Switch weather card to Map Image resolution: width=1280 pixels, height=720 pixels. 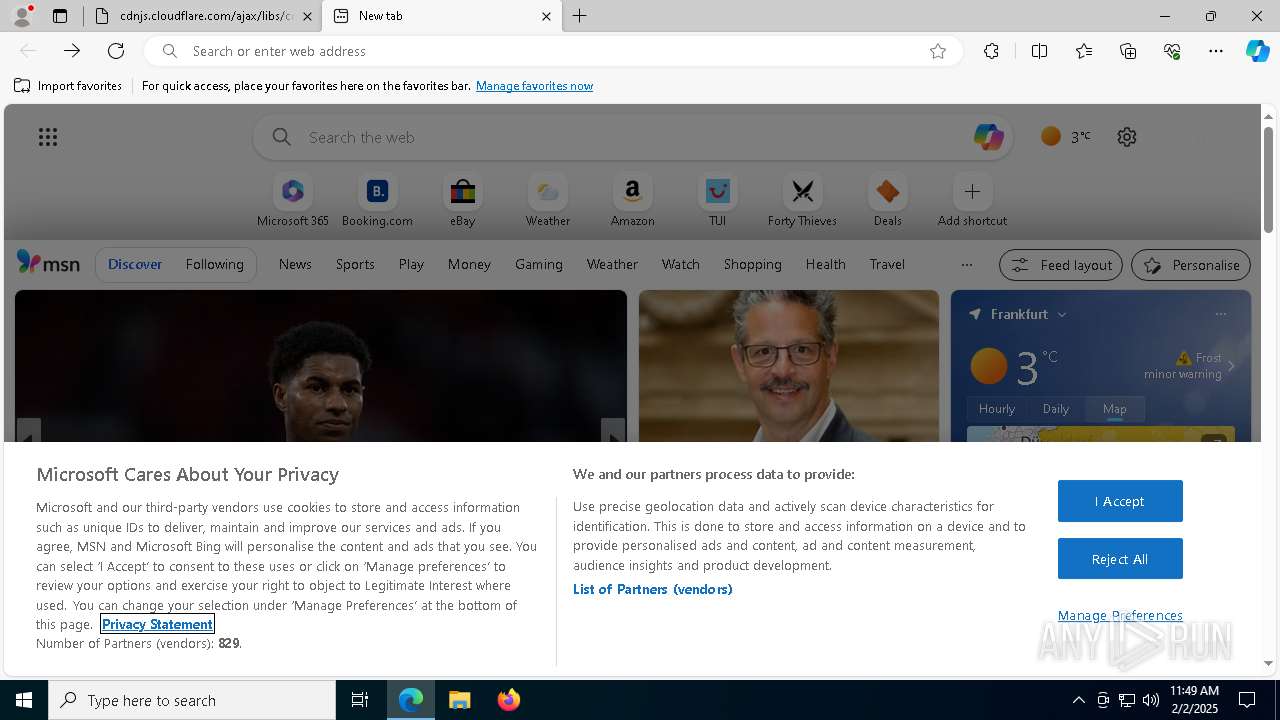click(1115, 409)
